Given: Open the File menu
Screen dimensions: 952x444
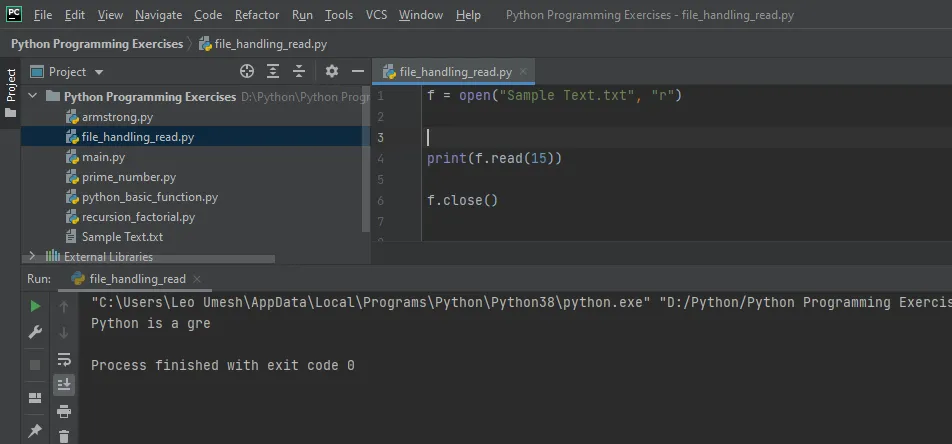Looking at the screenshot, I should click(x=42, y=15).
